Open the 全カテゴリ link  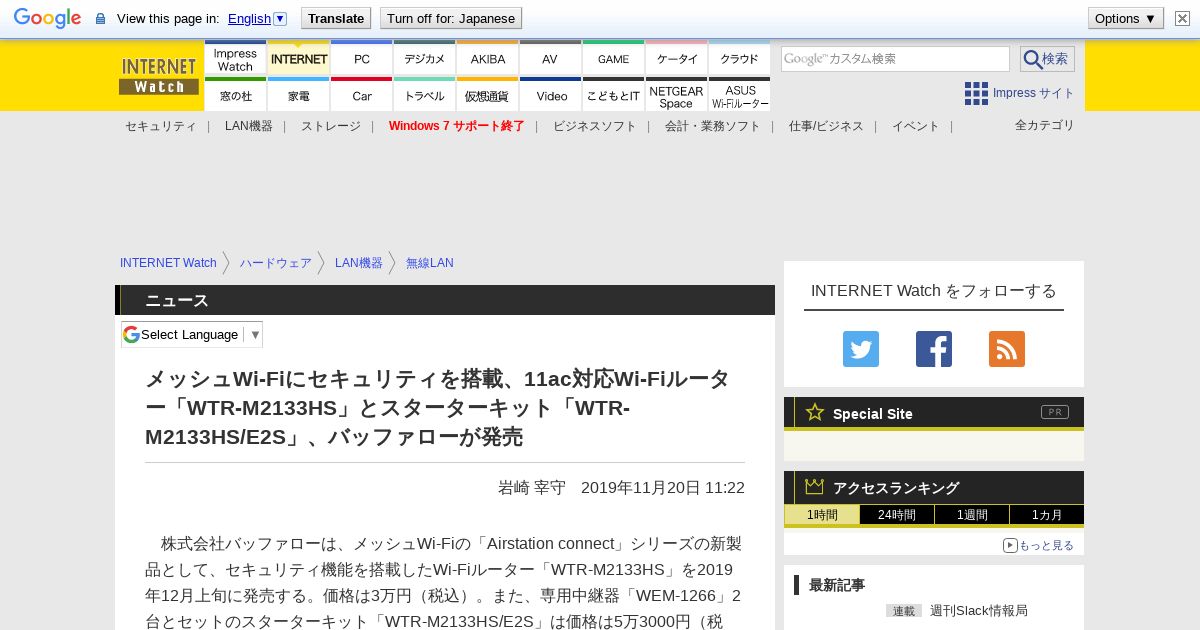click(1045, 125)
